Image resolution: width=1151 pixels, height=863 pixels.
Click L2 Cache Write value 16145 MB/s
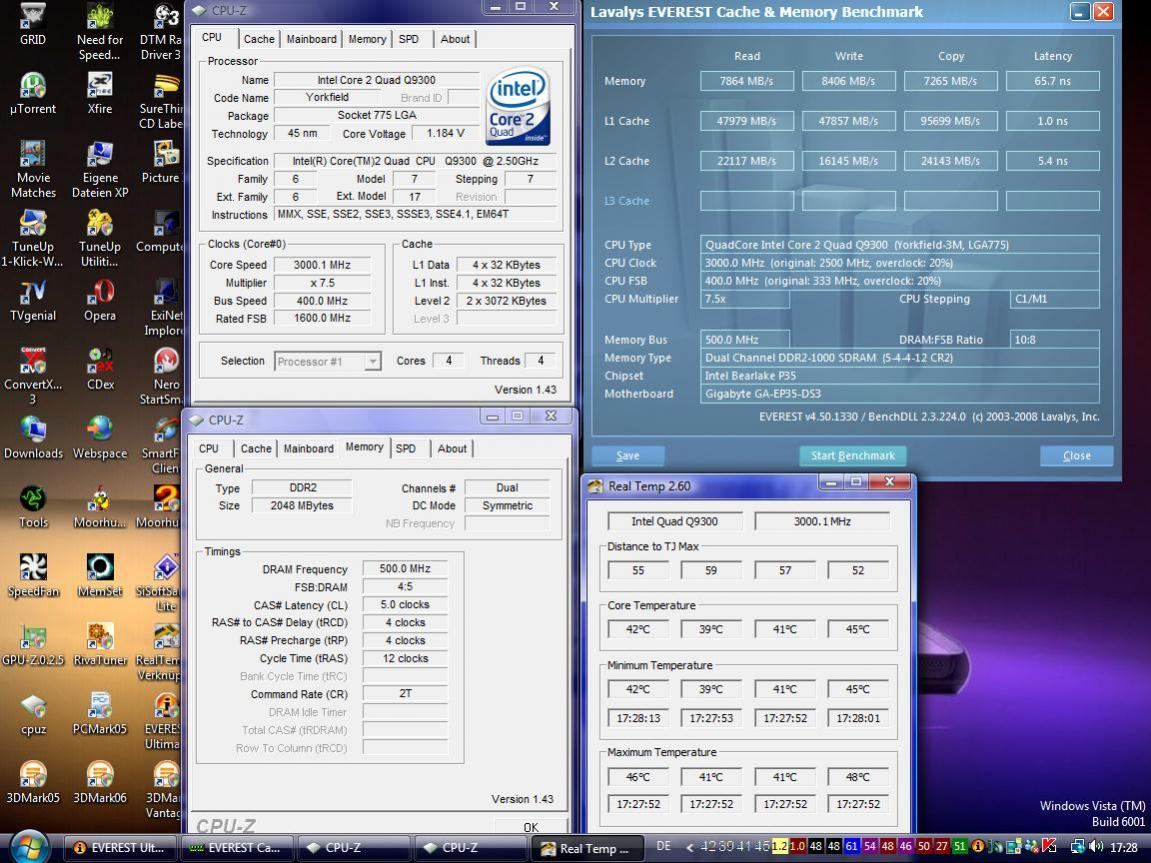pyautogui.click(x=848, y=161)
